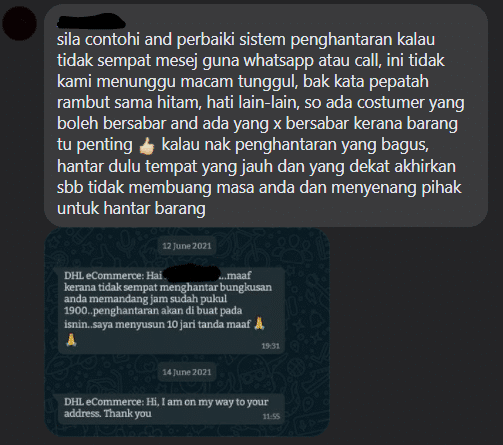Select the first DHL eCommerce apology message
This screenshot has height=445, width=503.
pyautogui.click(x=171, y=311)
